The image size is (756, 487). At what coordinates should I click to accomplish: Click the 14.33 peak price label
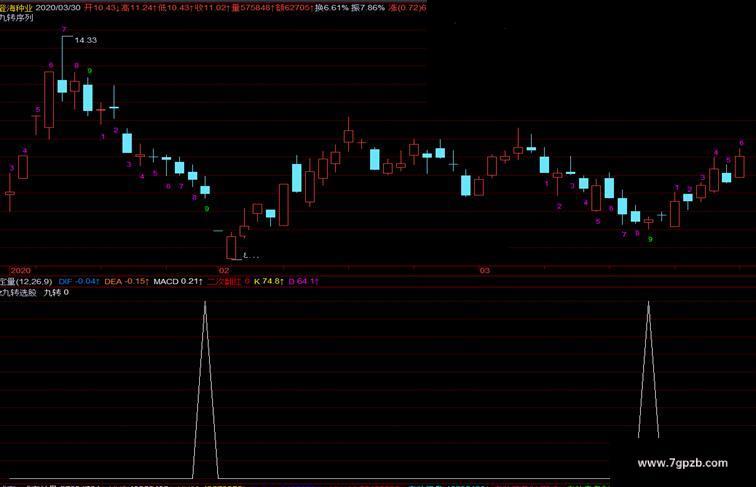[86, 40]
